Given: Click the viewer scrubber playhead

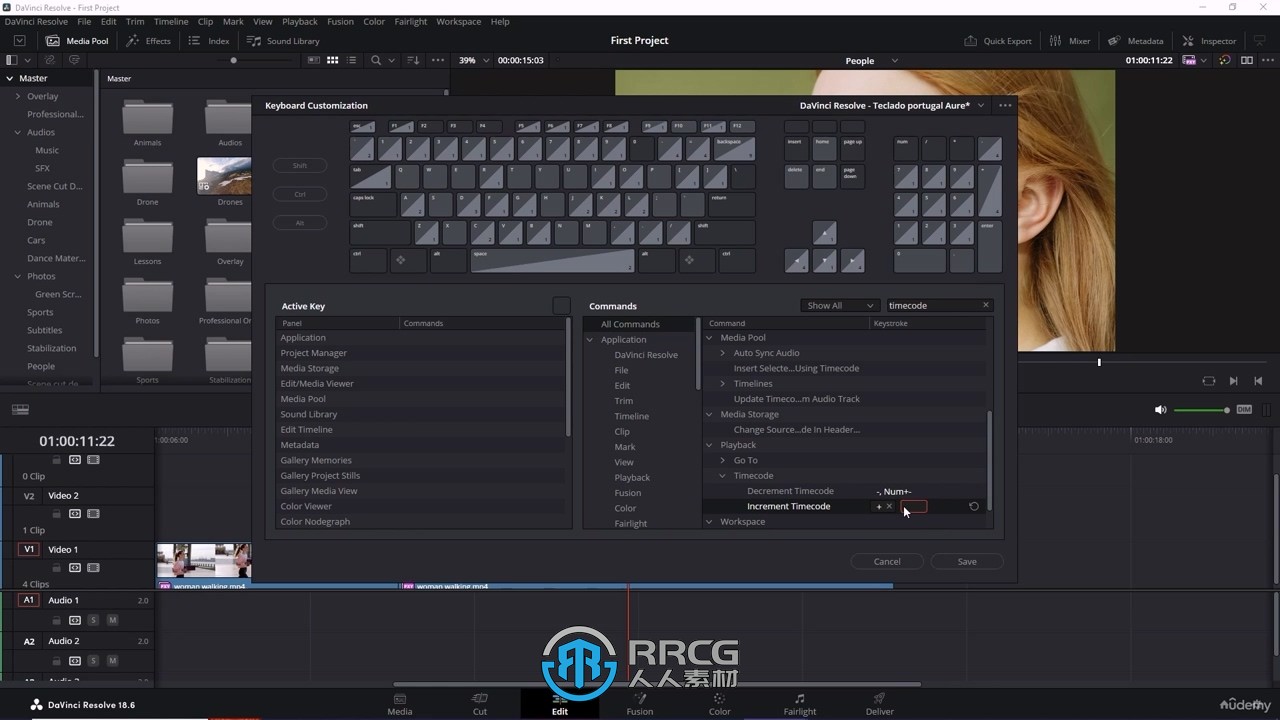Looking at the screenshot, I should 1099,362.
